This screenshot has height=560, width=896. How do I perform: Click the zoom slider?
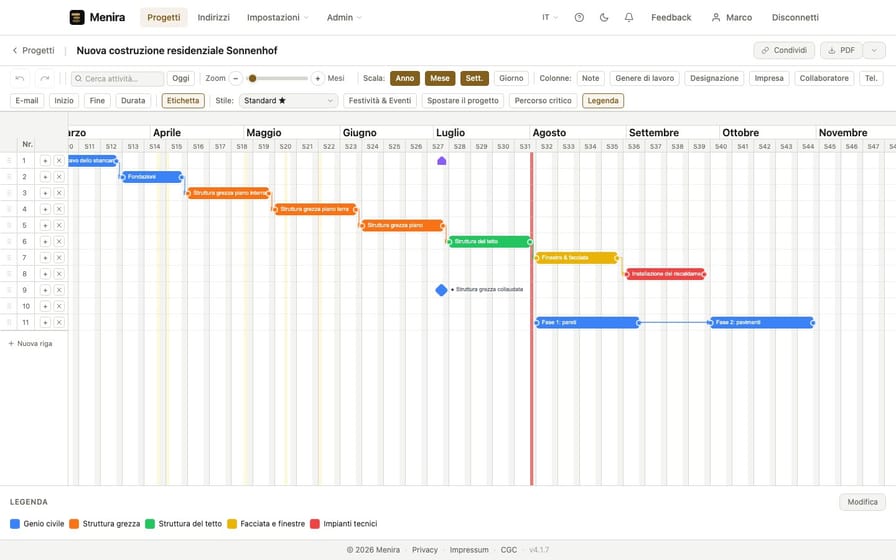click(278, 78)
